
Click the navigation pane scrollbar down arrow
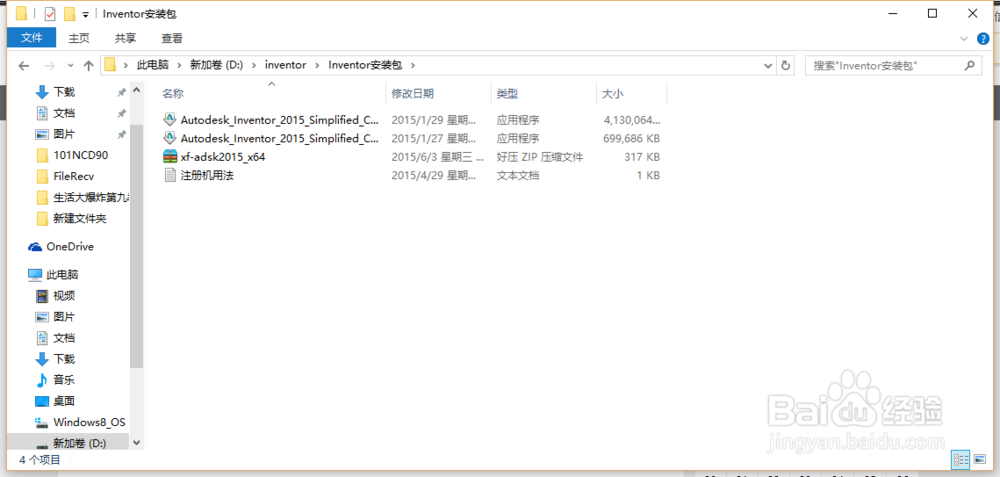[x=136, y=443]
